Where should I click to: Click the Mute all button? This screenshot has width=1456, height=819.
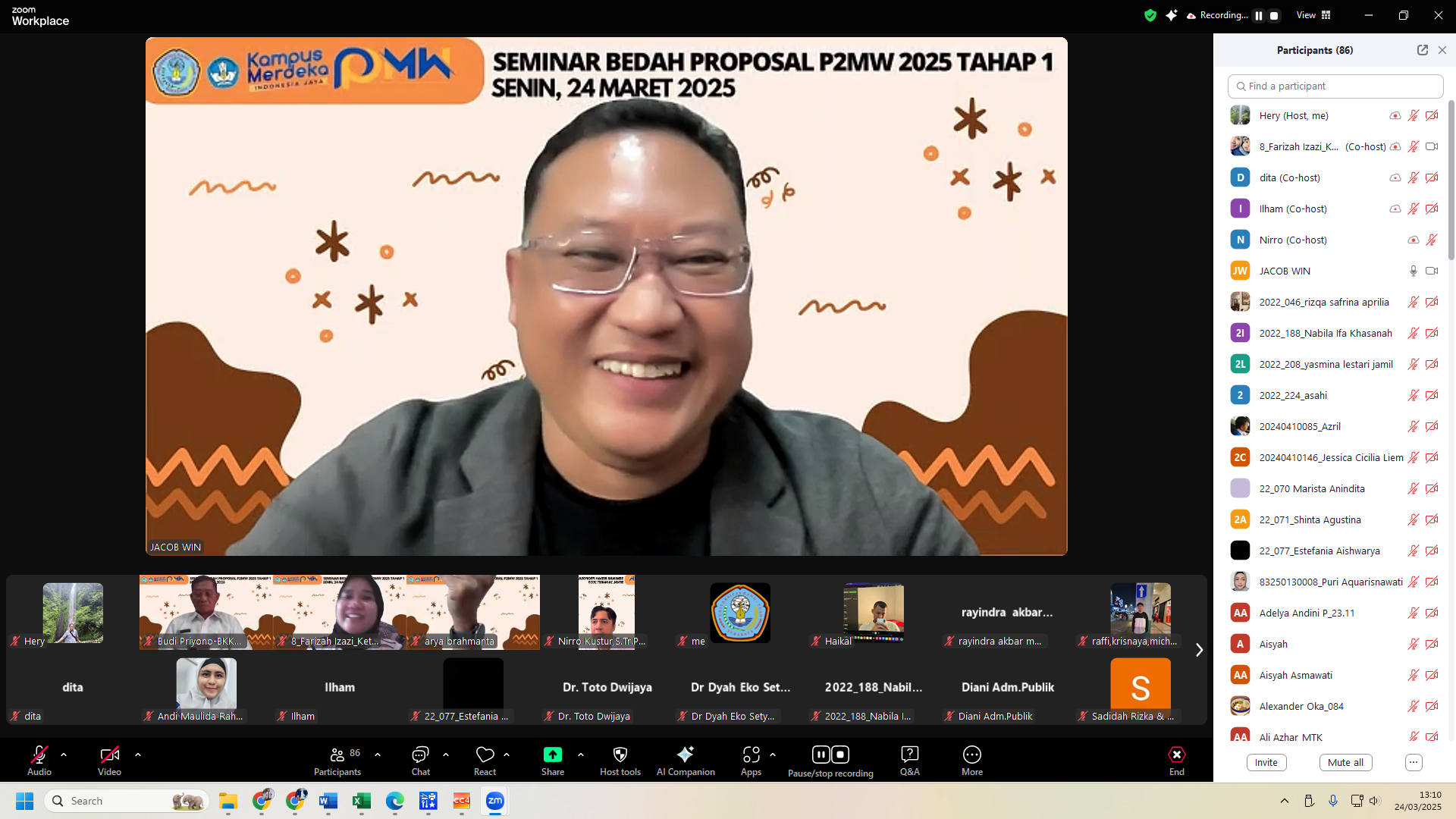click(x=1345, y=762)
